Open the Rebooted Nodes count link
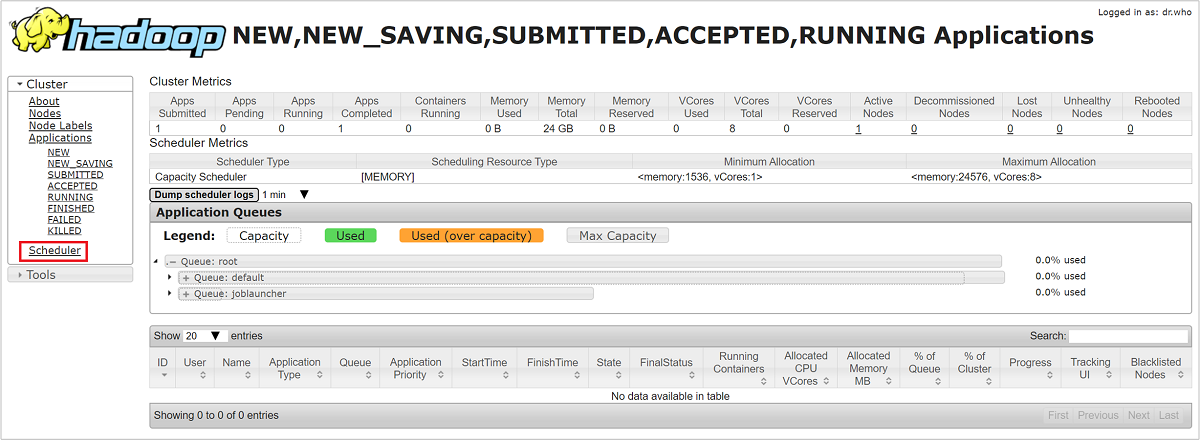1200x440 pixels. [x=1130, y=128]
